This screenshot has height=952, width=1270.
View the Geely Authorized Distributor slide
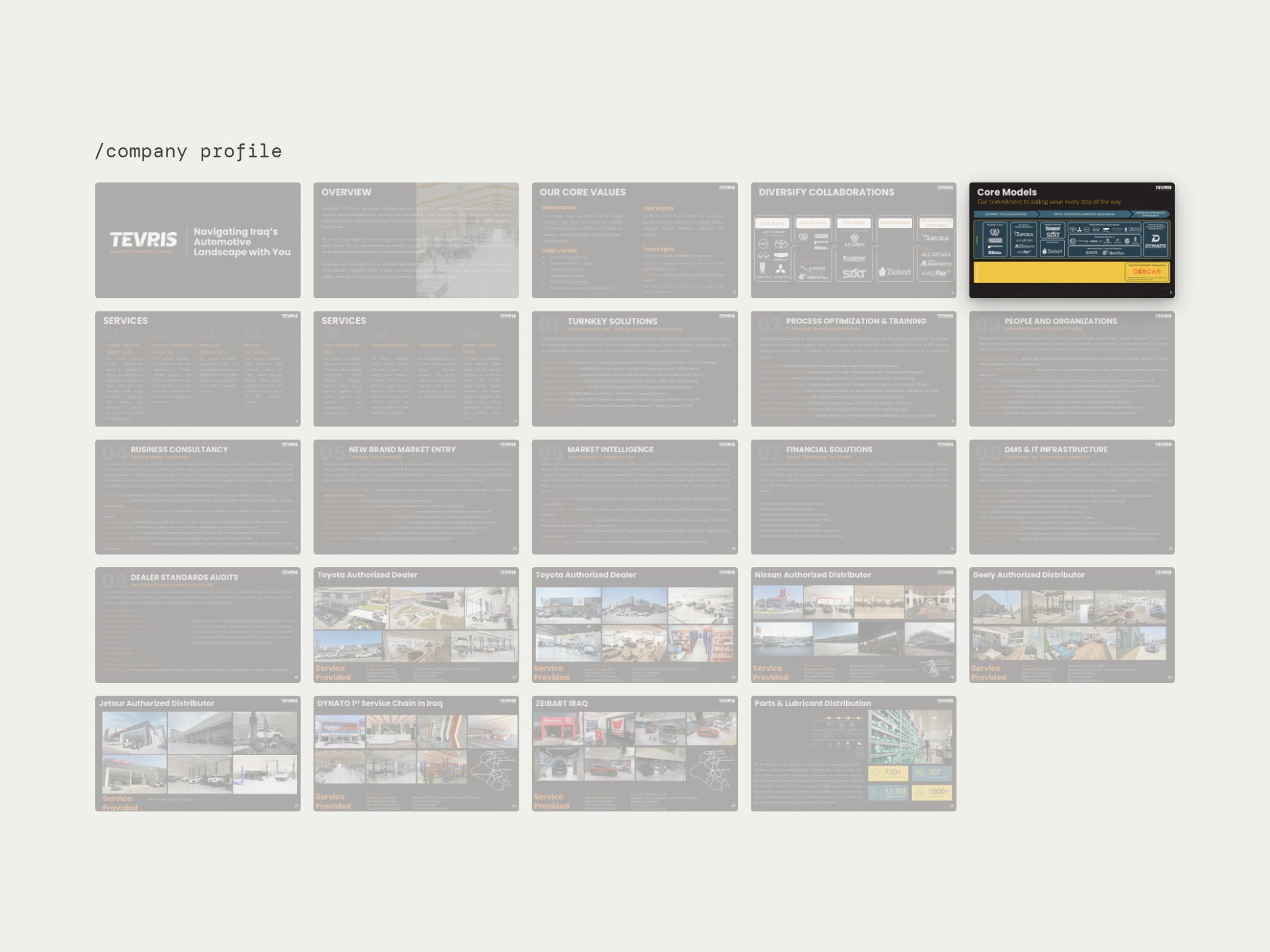coord(1072,625)
